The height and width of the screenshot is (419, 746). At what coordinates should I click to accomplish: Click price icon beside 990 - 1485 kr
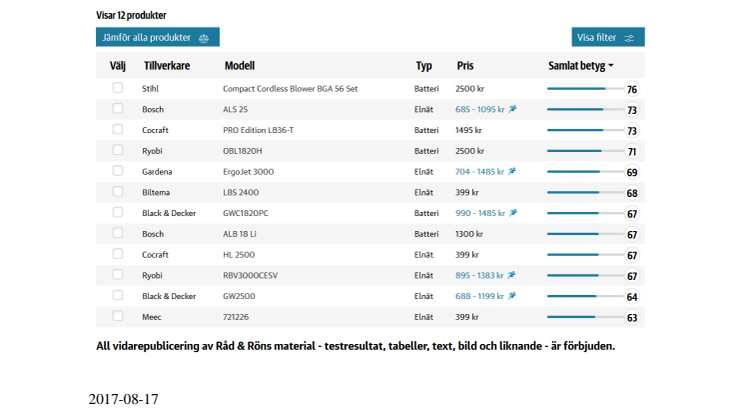[513, 213]
